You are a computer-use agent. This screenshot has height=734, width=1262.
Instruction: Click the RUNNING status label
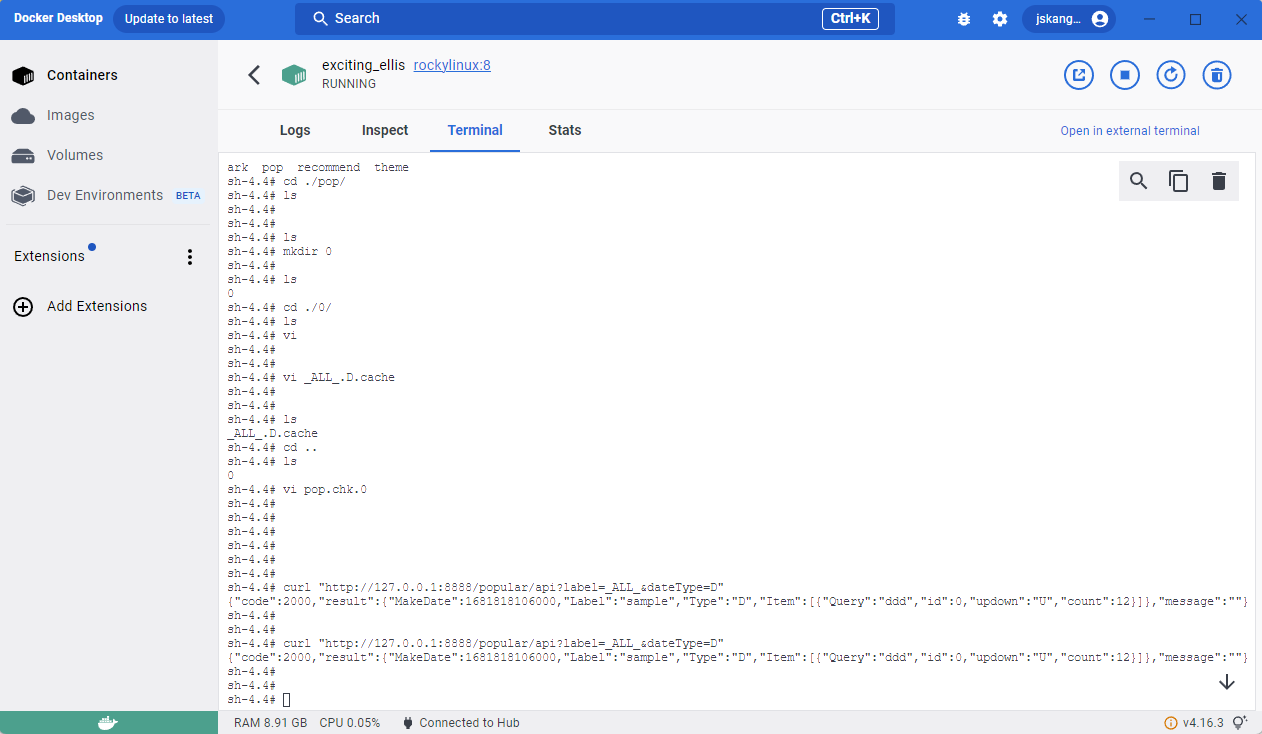point(349,84)
